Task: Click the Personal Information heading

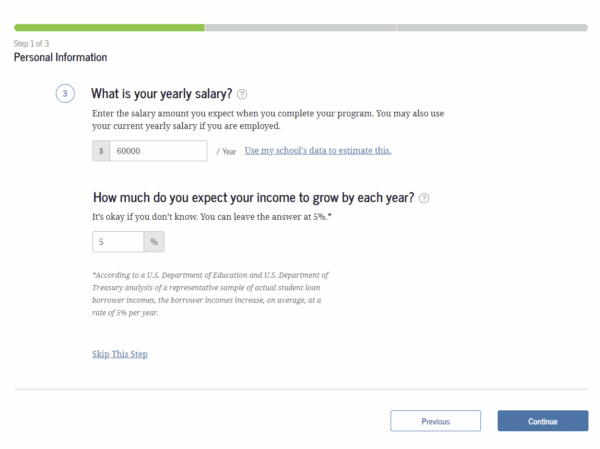Action: [60, 58]
